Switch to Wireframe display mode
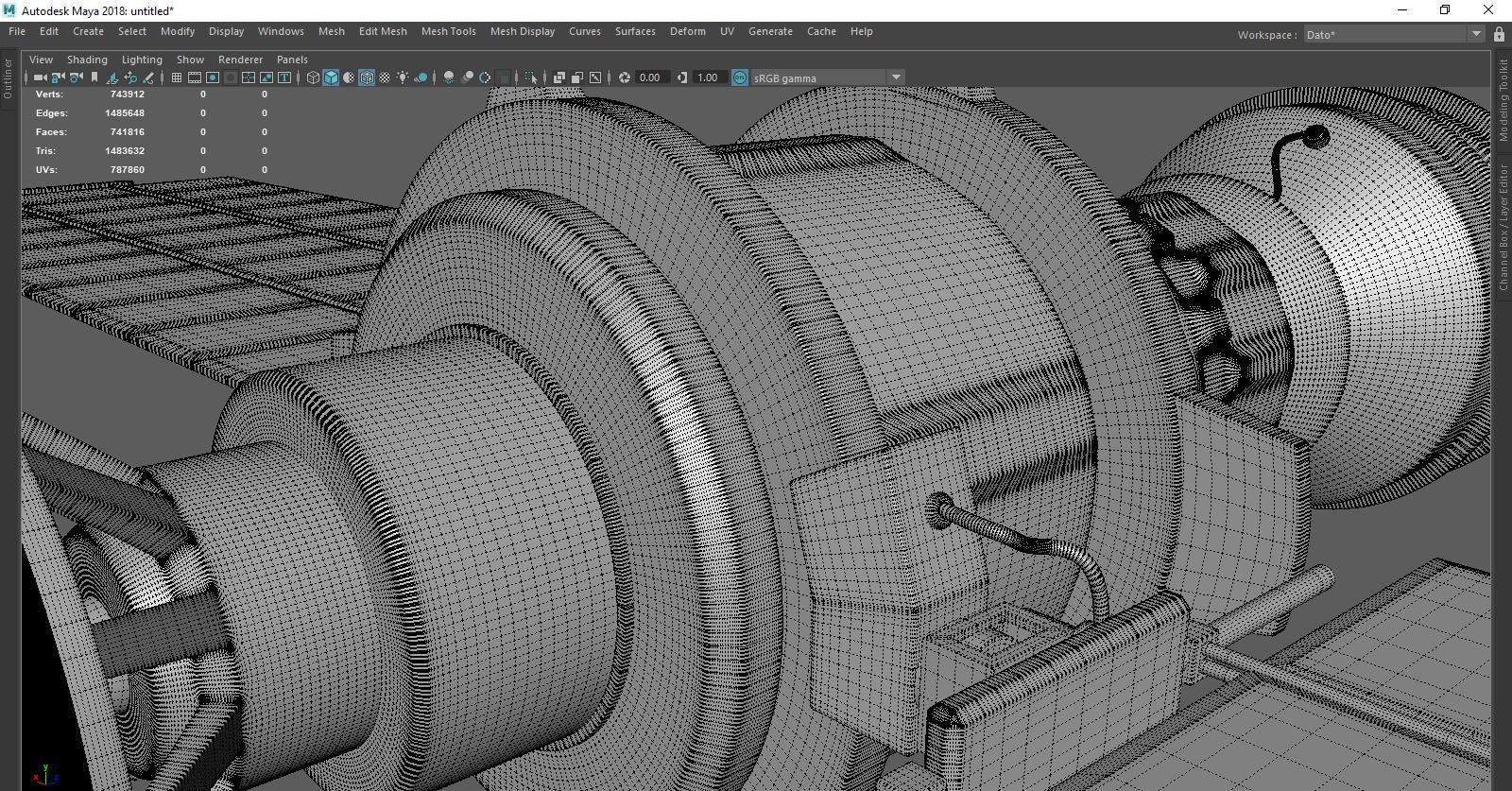The image size is (1512, 791). pos(313,77)
